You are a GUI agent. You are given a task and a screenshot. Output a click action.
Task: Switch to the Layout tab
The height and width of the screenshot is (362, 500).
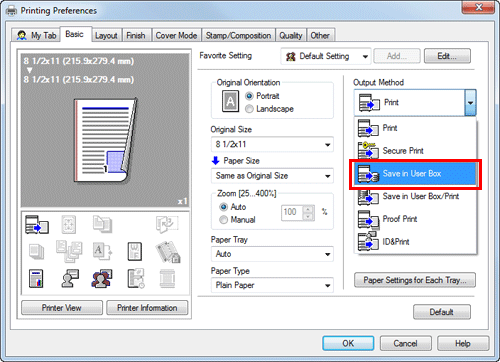pyautogui.click(x=106, y=35)
